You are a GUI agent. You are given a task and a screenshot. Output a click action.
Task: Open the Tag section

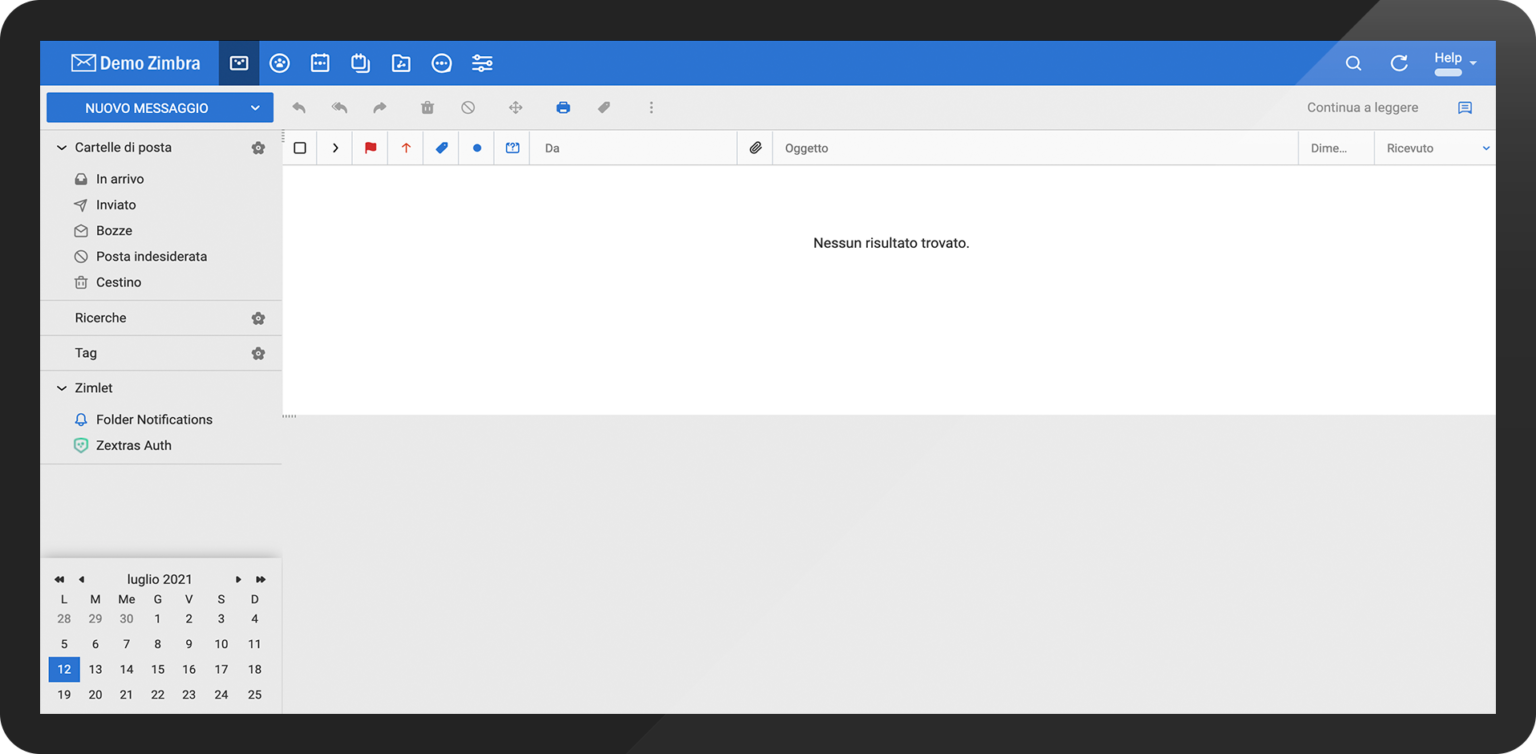tap(86, 353)
